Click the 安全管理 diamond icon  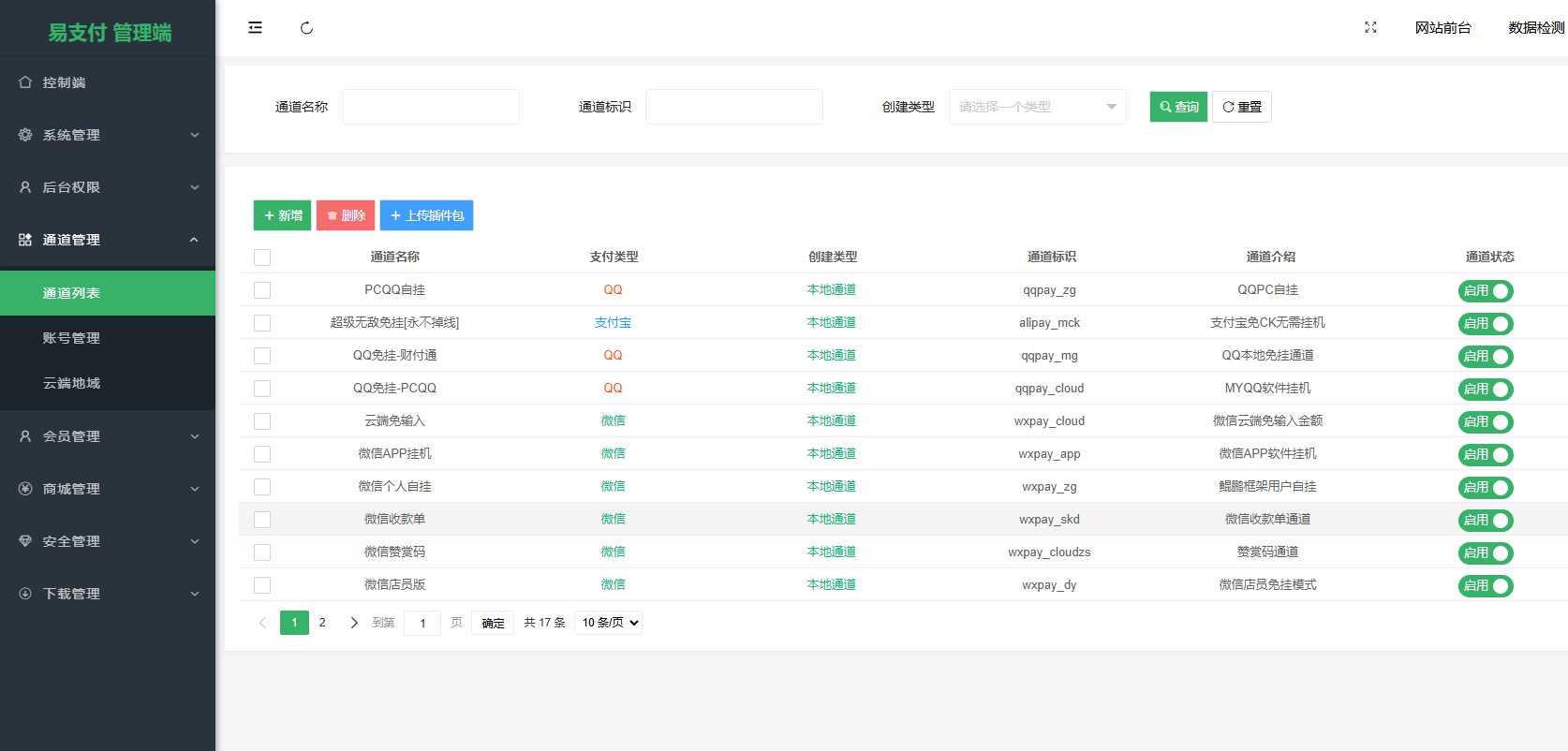(x=25, y=541)
